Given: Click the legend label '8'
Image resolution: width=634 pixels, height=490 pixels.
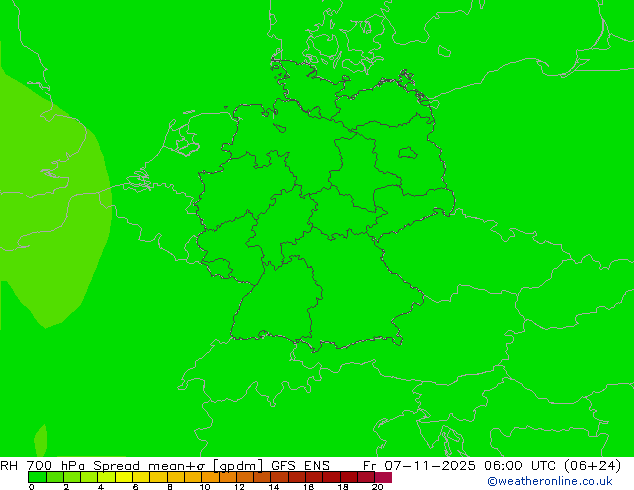Looking at the screenshot, I should pos(170,487).
